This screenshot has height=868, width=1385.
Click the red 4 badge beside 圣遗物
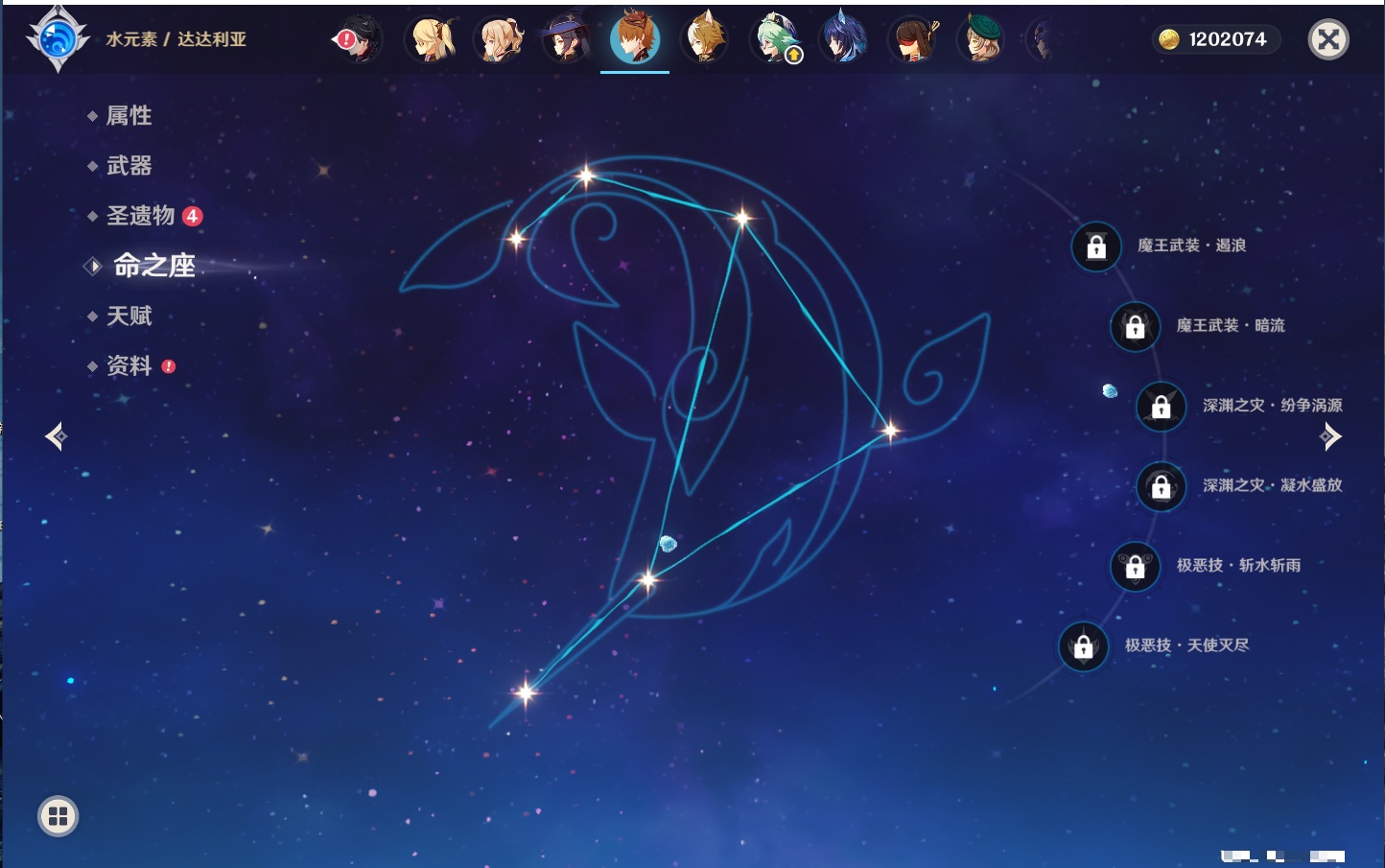coord(193,216)
